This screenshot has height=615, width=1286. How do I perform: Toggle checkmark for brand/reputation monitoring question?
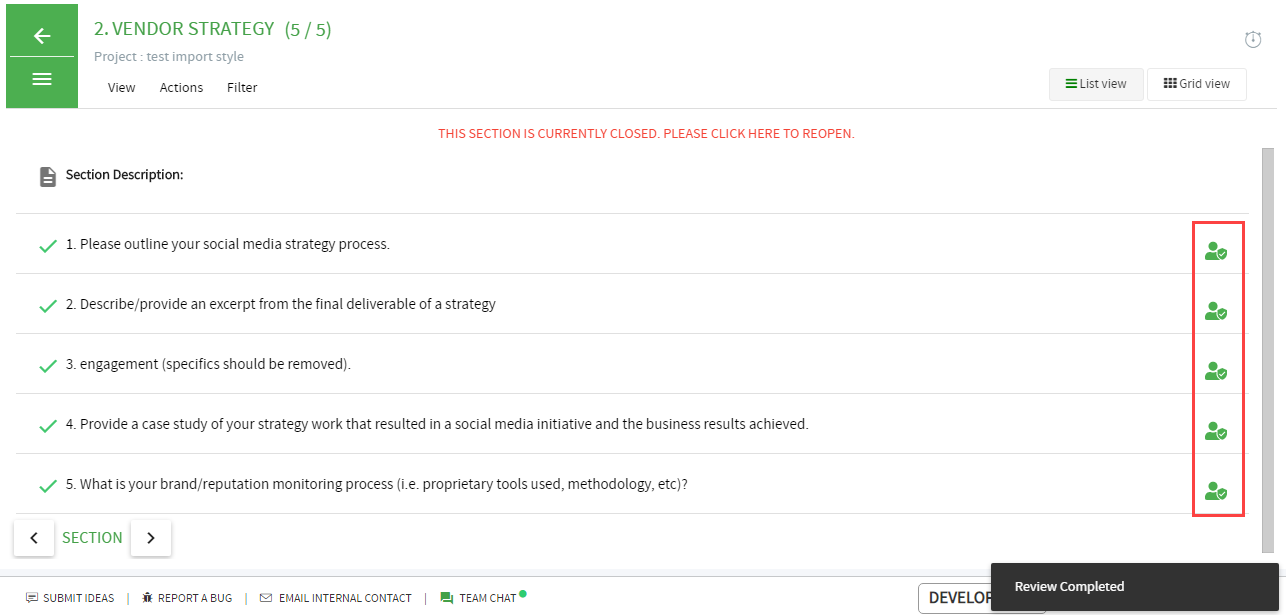(x=47, y=486)
